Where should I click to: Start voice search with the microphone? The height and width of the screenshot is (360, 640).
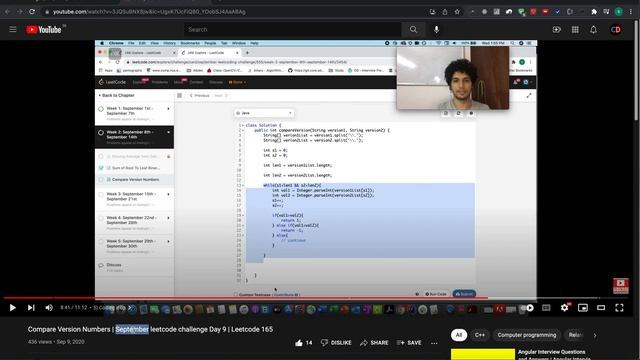pyautogui.click(x=436, y=29)
